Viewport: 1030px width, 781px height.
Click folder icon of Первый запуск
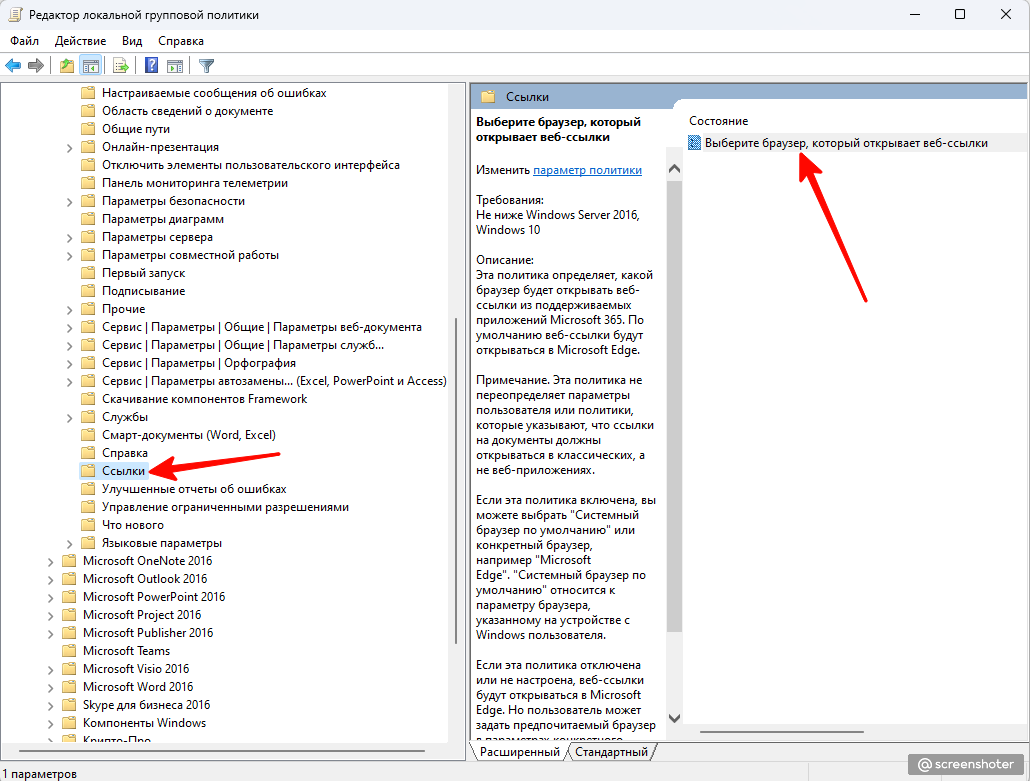click(x=88, y=273)
